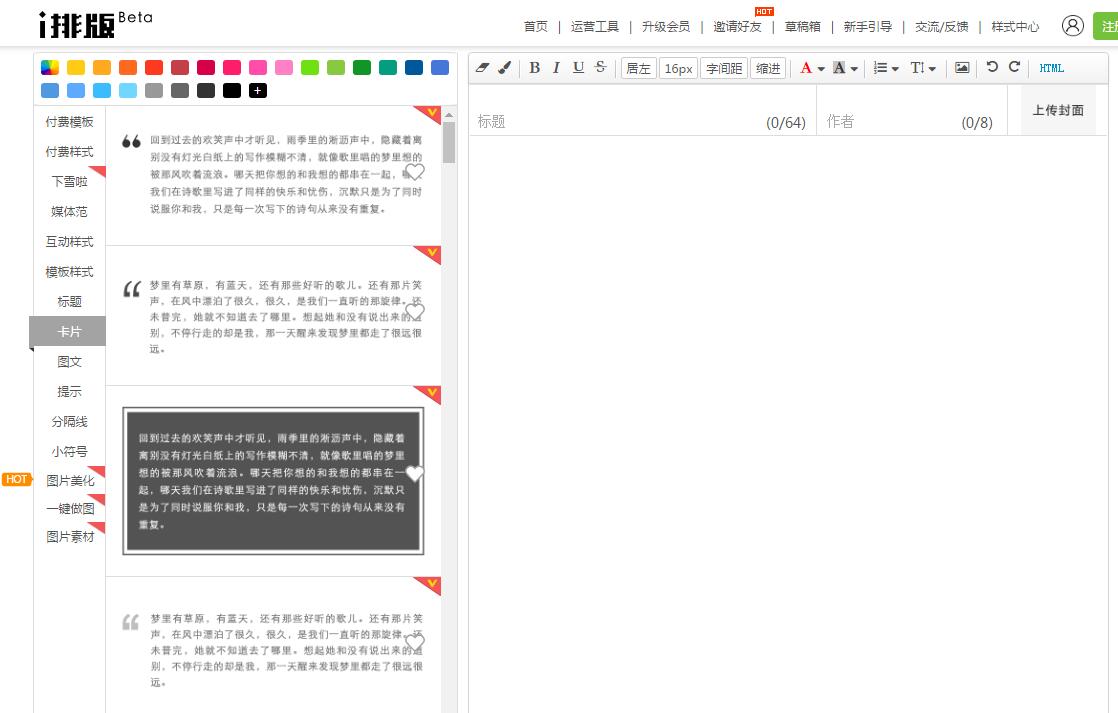
Task: Pick the black color swatch
Action: click(x=232, y=91)
